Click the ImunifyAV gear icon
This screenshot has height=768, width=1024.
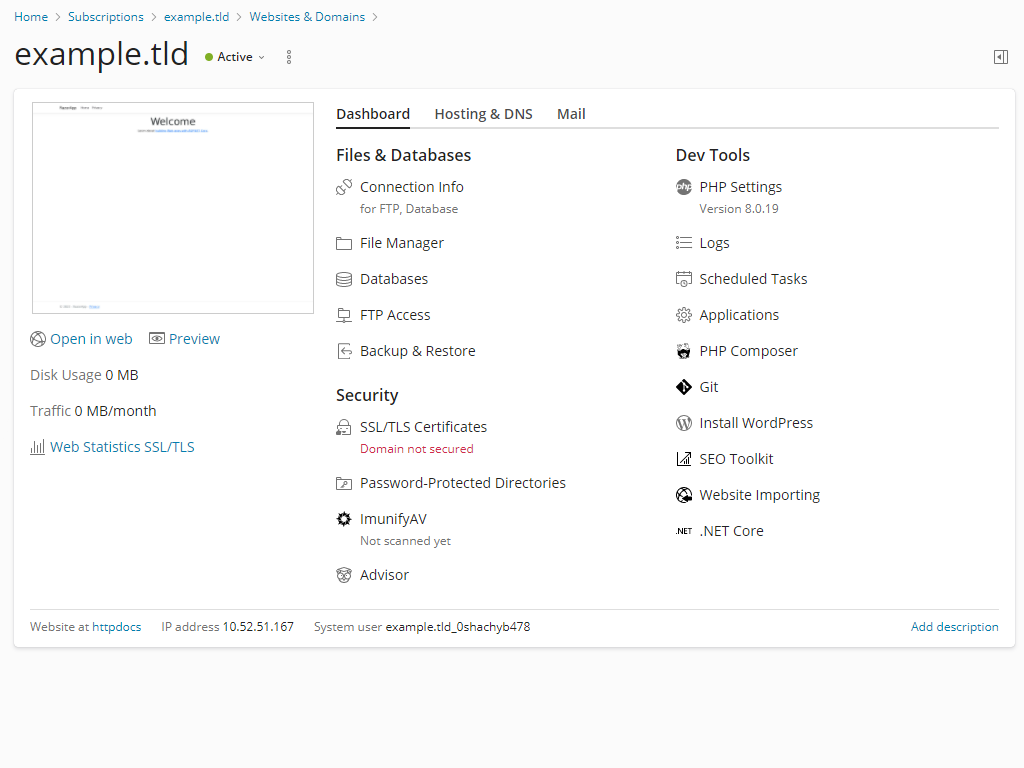344,519
